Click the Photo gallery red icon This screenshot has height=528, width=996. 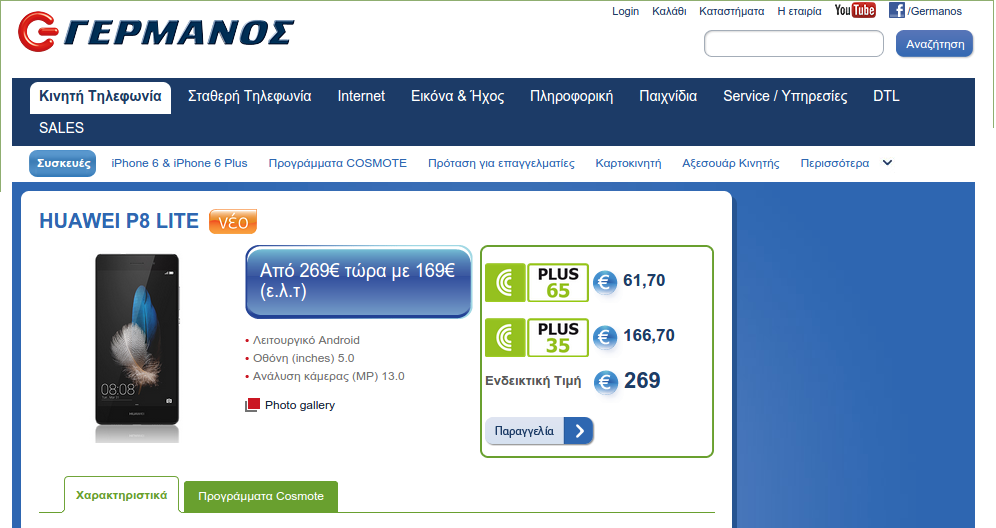click(x=252, y=405)
